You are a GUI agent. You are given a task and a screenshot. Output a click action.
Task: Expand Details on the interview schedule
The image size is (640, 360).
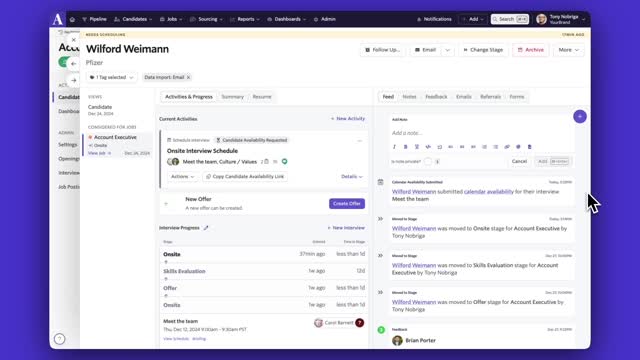click(351, 177)
